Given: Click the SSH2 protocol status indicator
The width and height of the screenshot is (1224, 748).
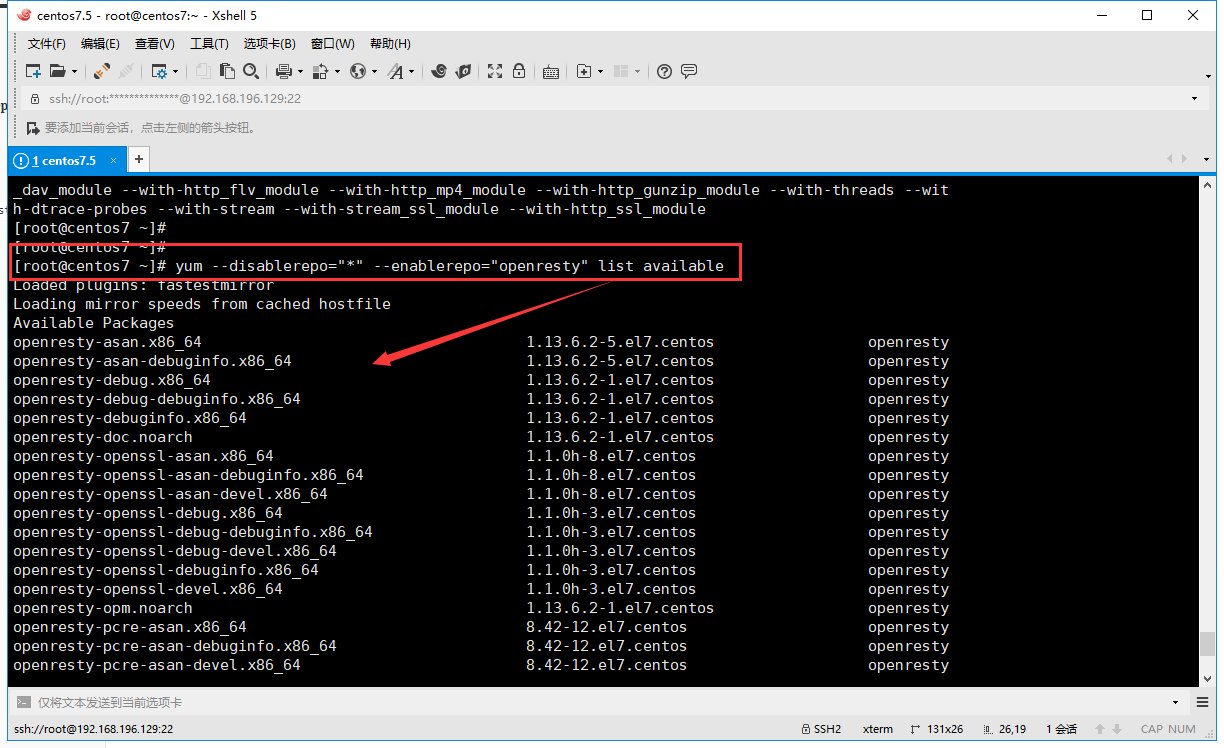Looking at the screenshot, I should click(822, 729).
